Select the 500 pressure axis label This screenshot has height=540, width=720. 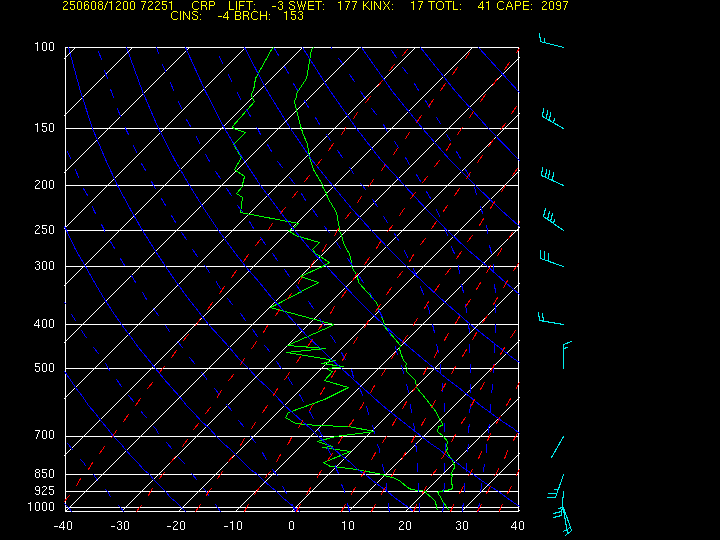coord(45,368)
